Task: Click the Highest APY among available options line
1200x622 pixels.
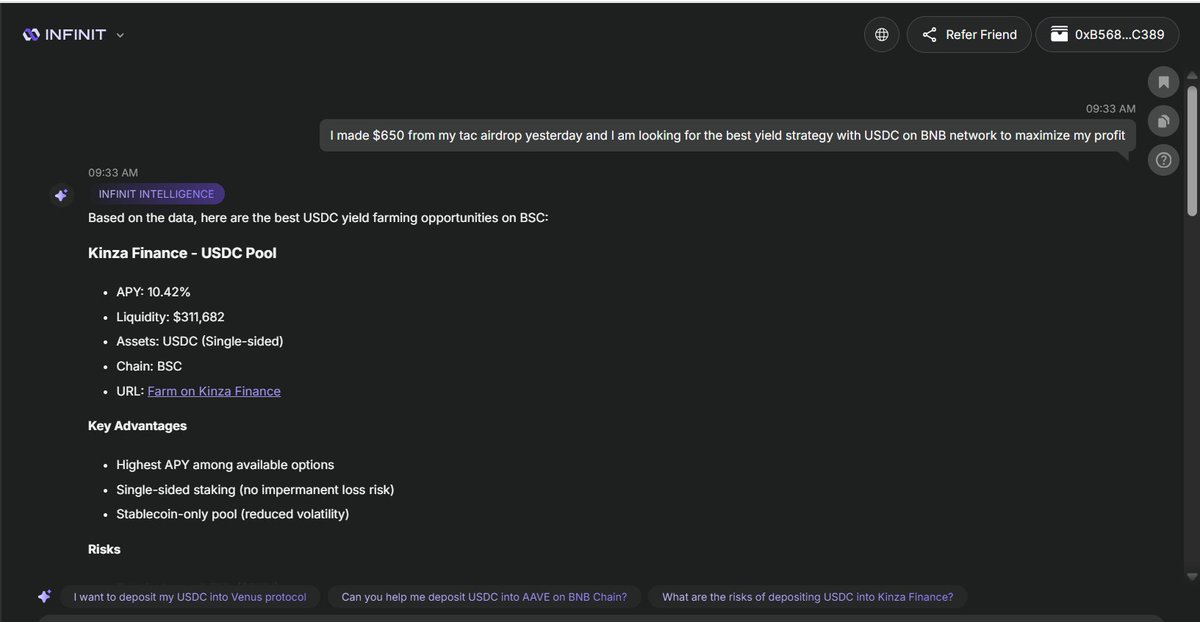Action: click(225, 465)
